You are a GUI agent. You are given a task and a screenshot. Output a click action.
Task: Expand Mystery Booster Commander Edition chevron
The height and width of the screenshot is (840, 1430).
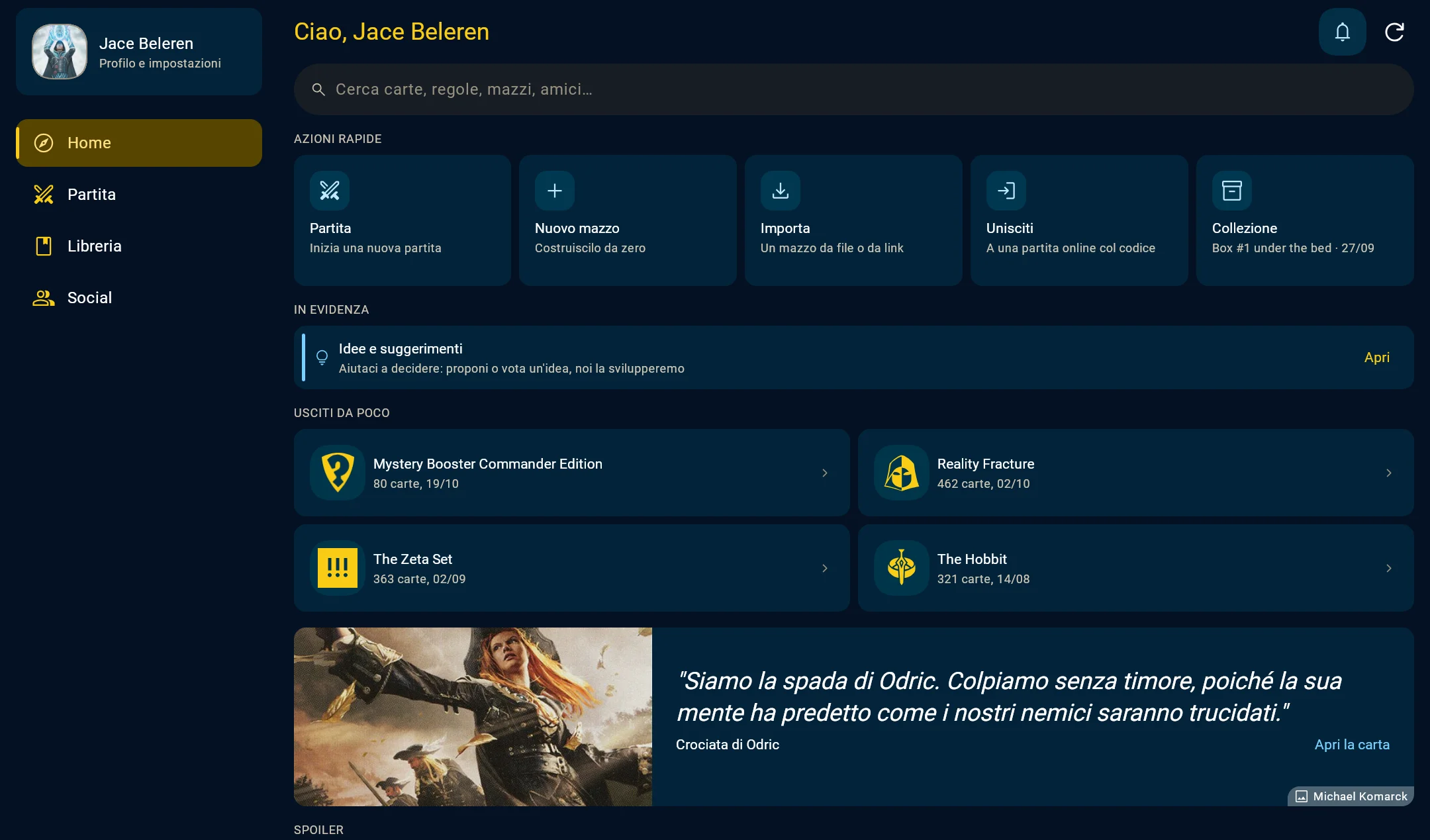825,473
